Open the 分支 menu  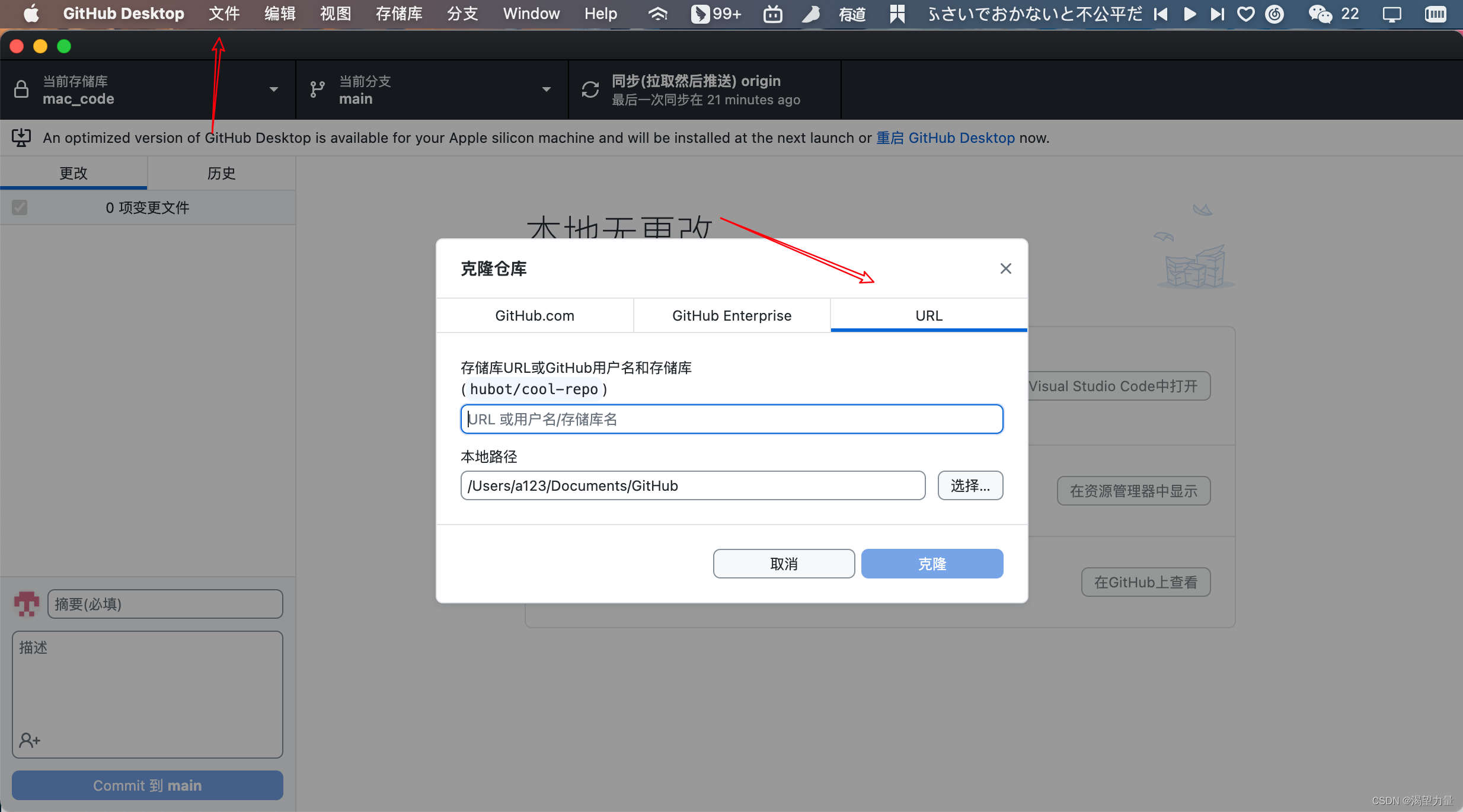(462, 14)
